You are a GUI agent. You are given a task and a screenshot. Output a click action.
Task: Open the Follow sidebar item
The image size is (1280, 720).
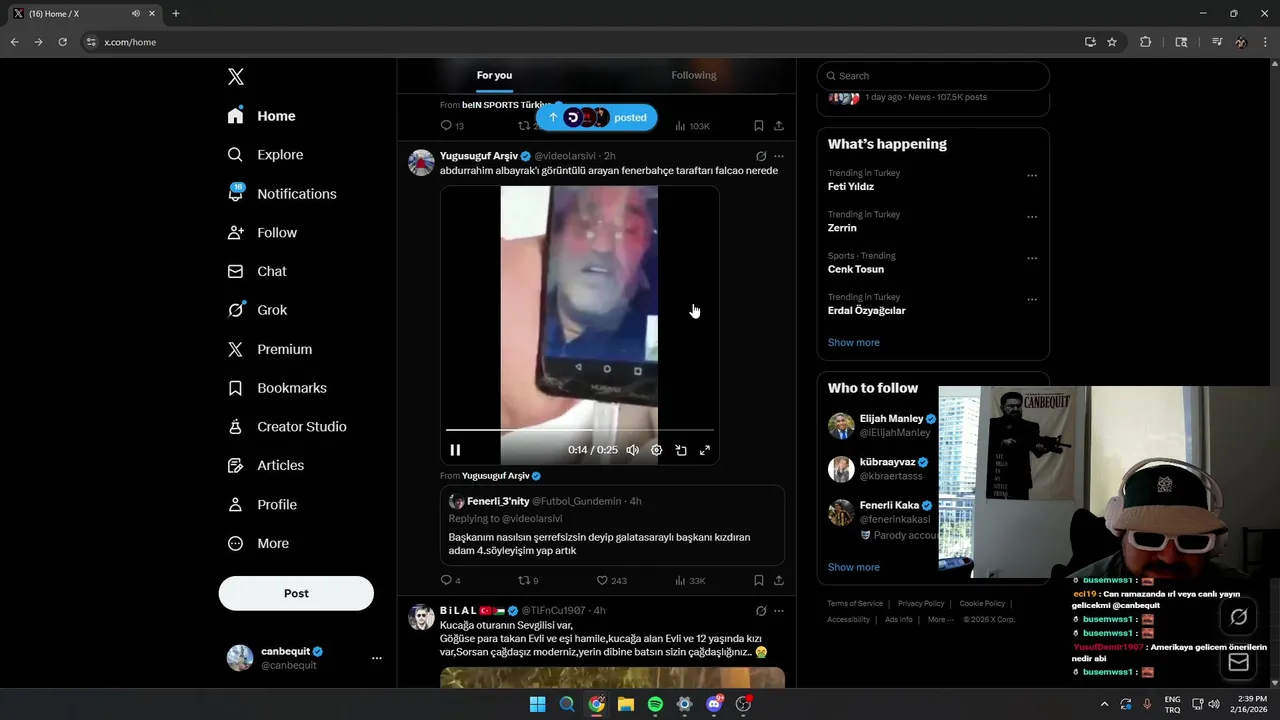(x=262, y=232)
